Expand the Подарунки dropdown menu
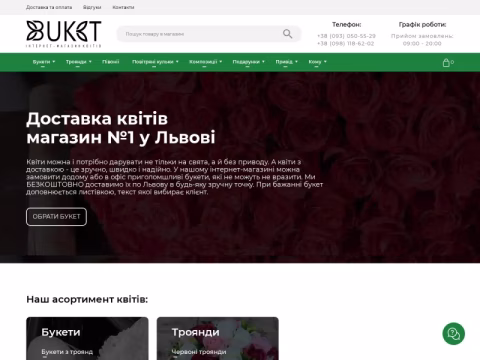Screen dimensions: 480x360 click(x=248, y=62)
